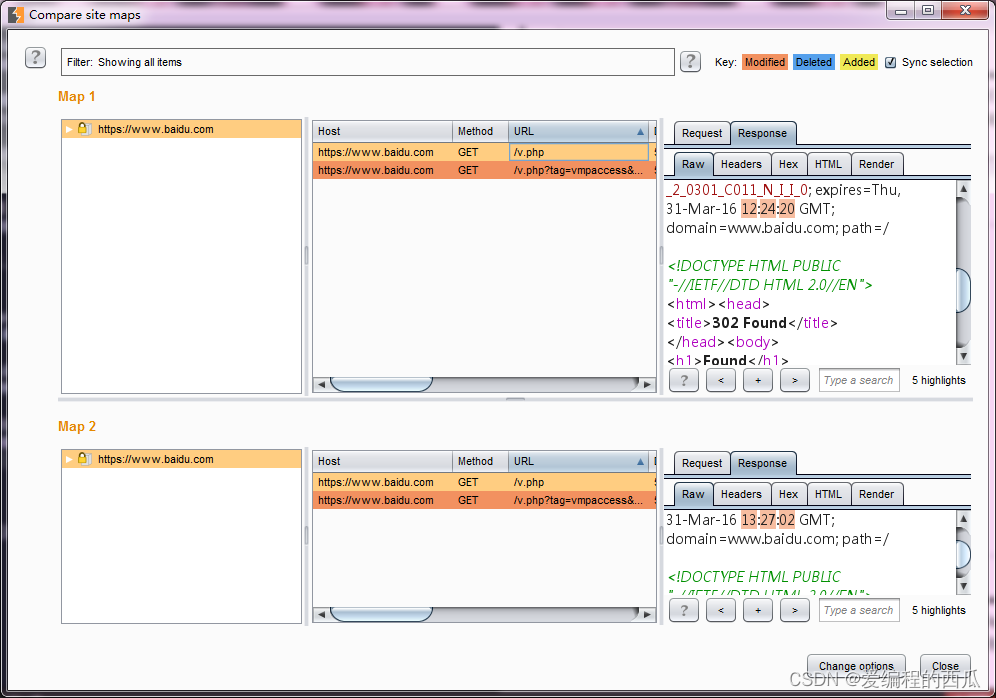Expand the baidu.com tree node in Map 1

[69, 129]
